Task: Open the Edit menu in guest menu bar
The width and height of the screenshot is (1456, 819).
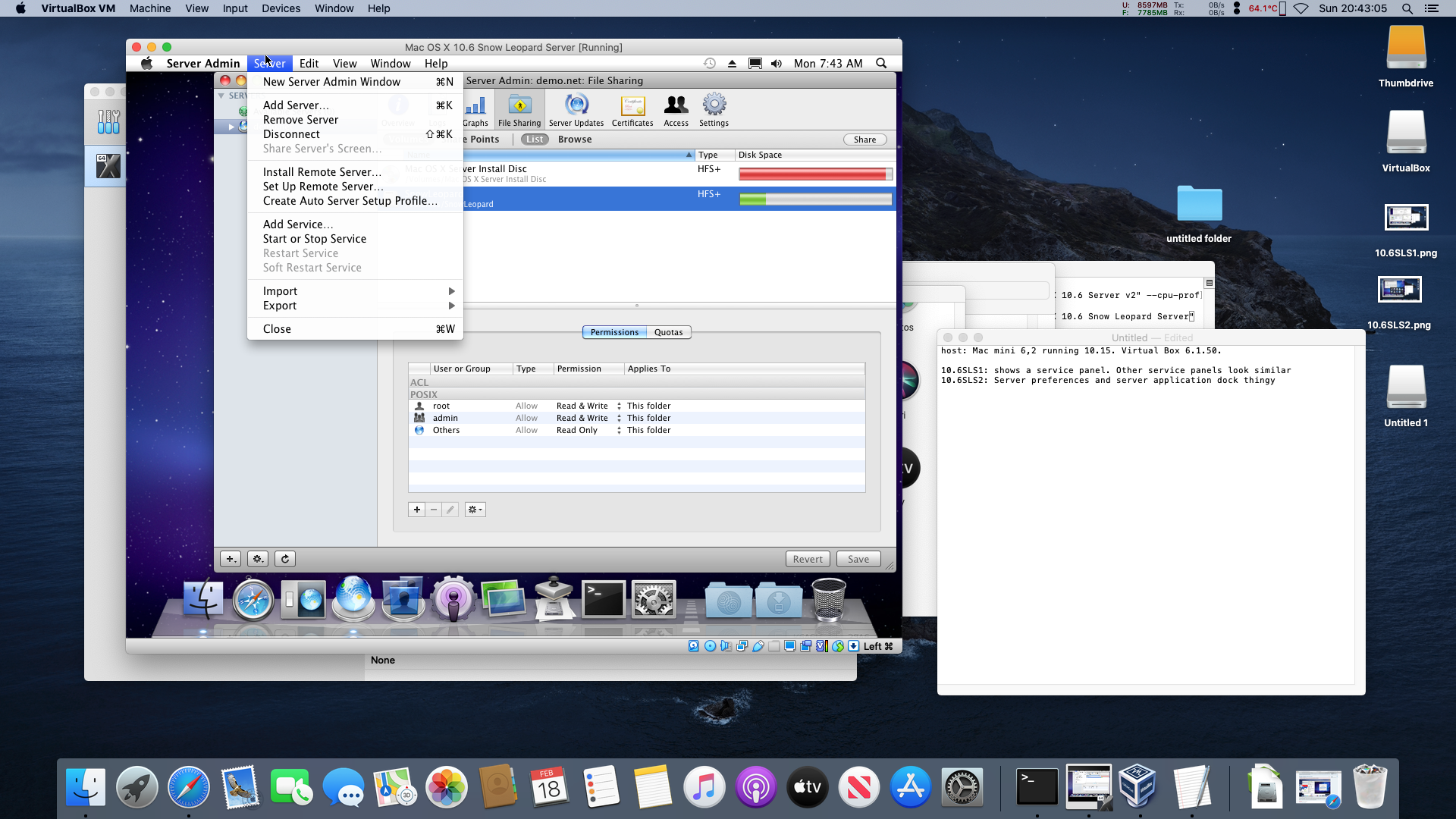Action: [309, 64]
